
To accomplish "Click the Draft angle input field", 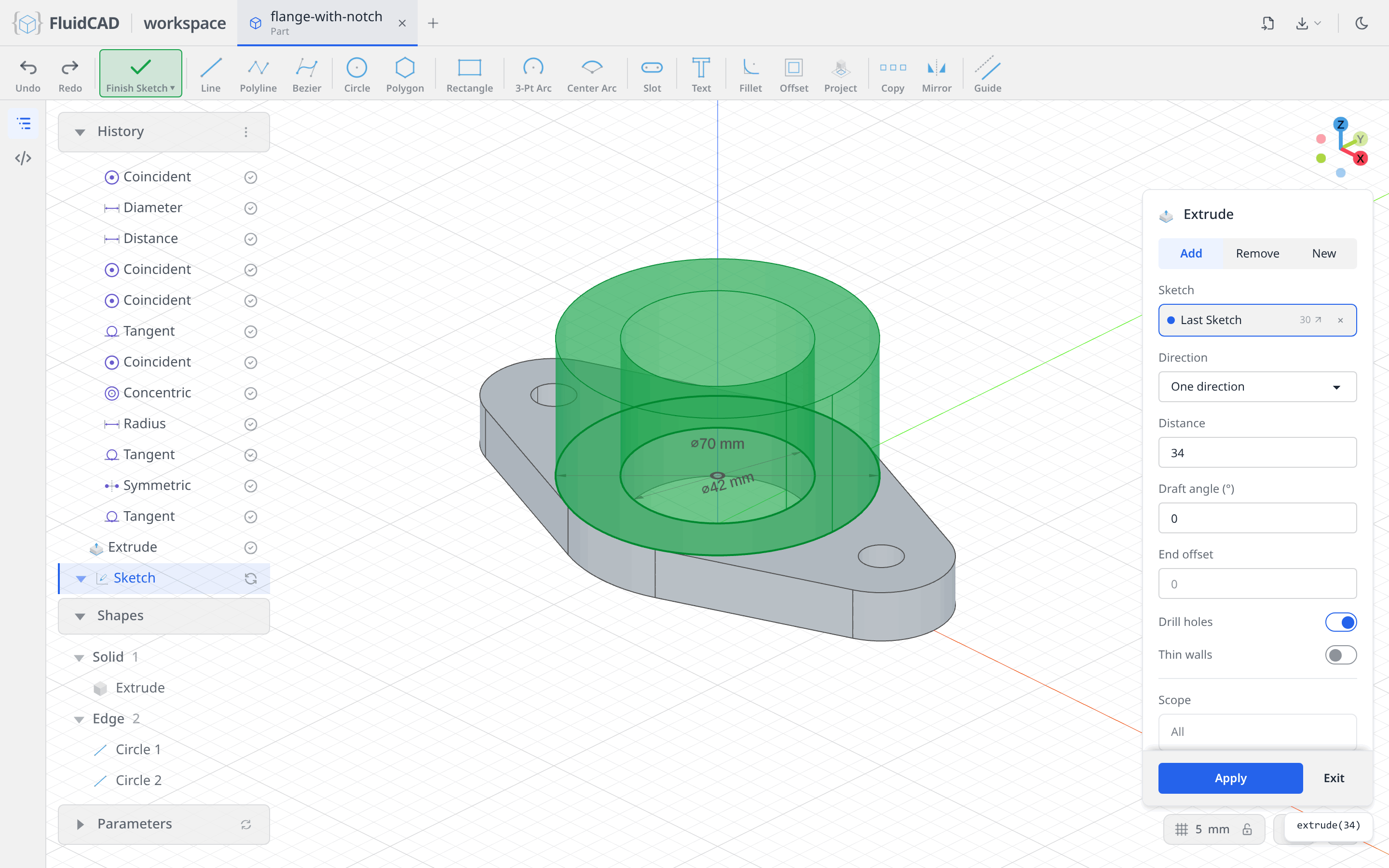I will 1257,518.
